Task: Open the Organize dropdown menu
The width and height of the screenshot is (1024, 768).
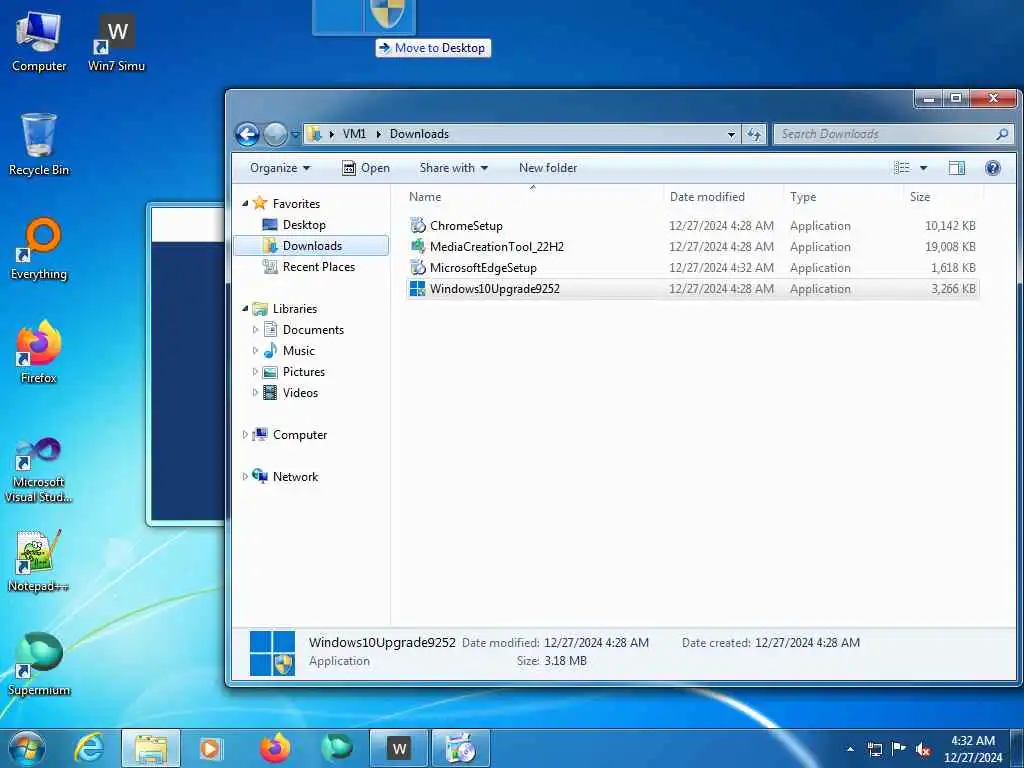Action: click(280, 168)
